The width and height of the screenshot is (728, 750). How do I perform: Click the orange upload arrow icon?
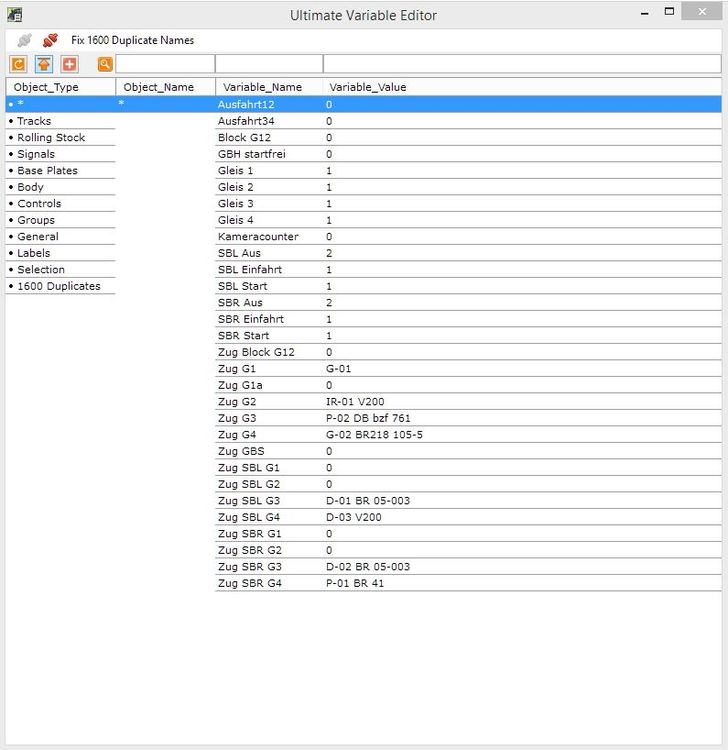44,64
